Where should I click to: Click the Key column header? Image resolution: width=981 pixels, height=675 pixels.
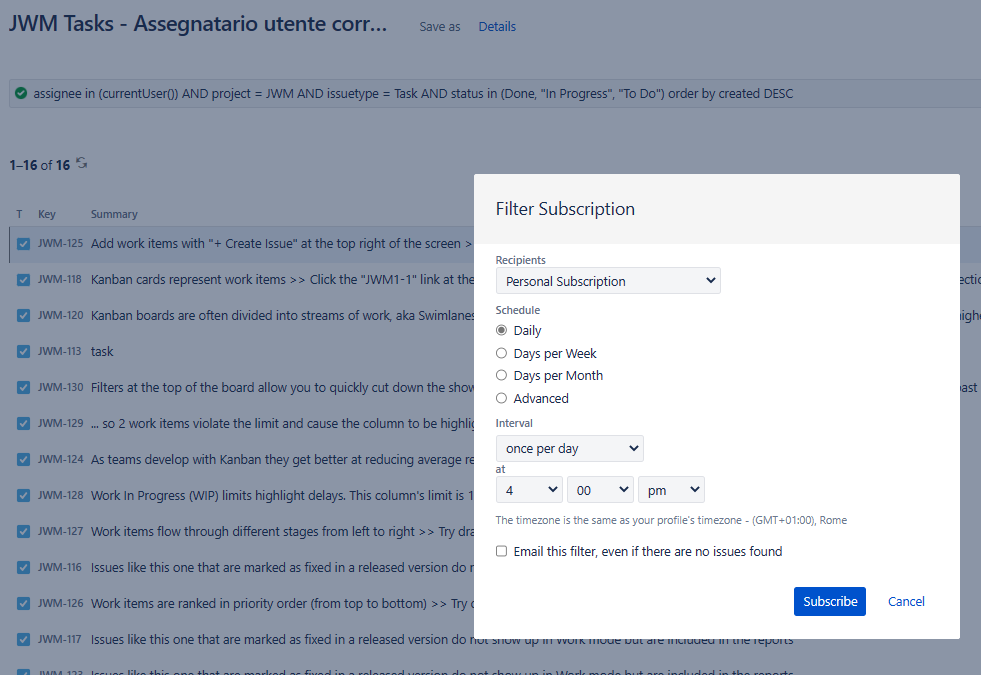[47, 214]
